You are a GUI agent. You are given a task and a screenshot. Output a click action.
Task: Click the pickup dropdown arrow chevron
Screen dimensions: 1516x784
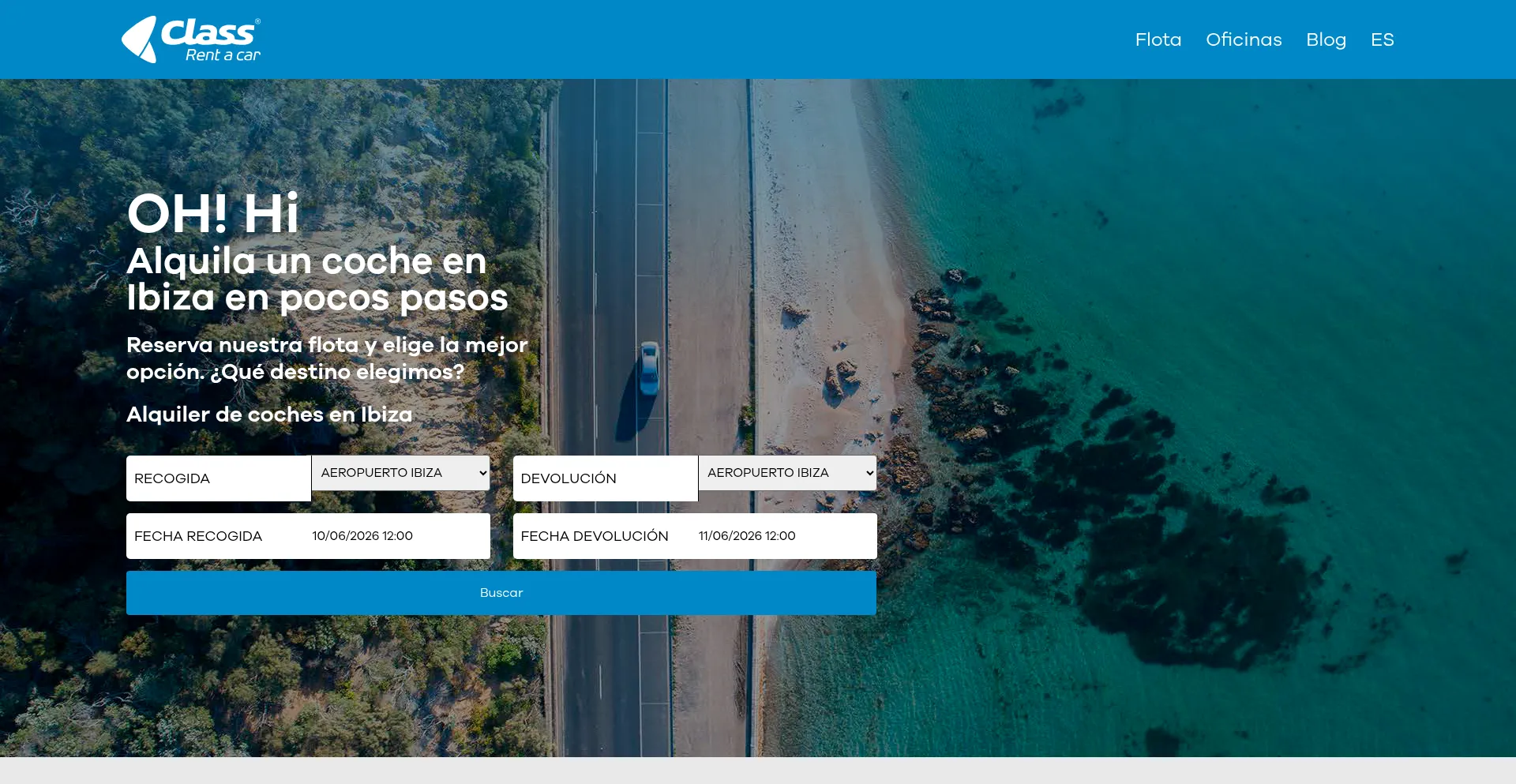(482, 473)
